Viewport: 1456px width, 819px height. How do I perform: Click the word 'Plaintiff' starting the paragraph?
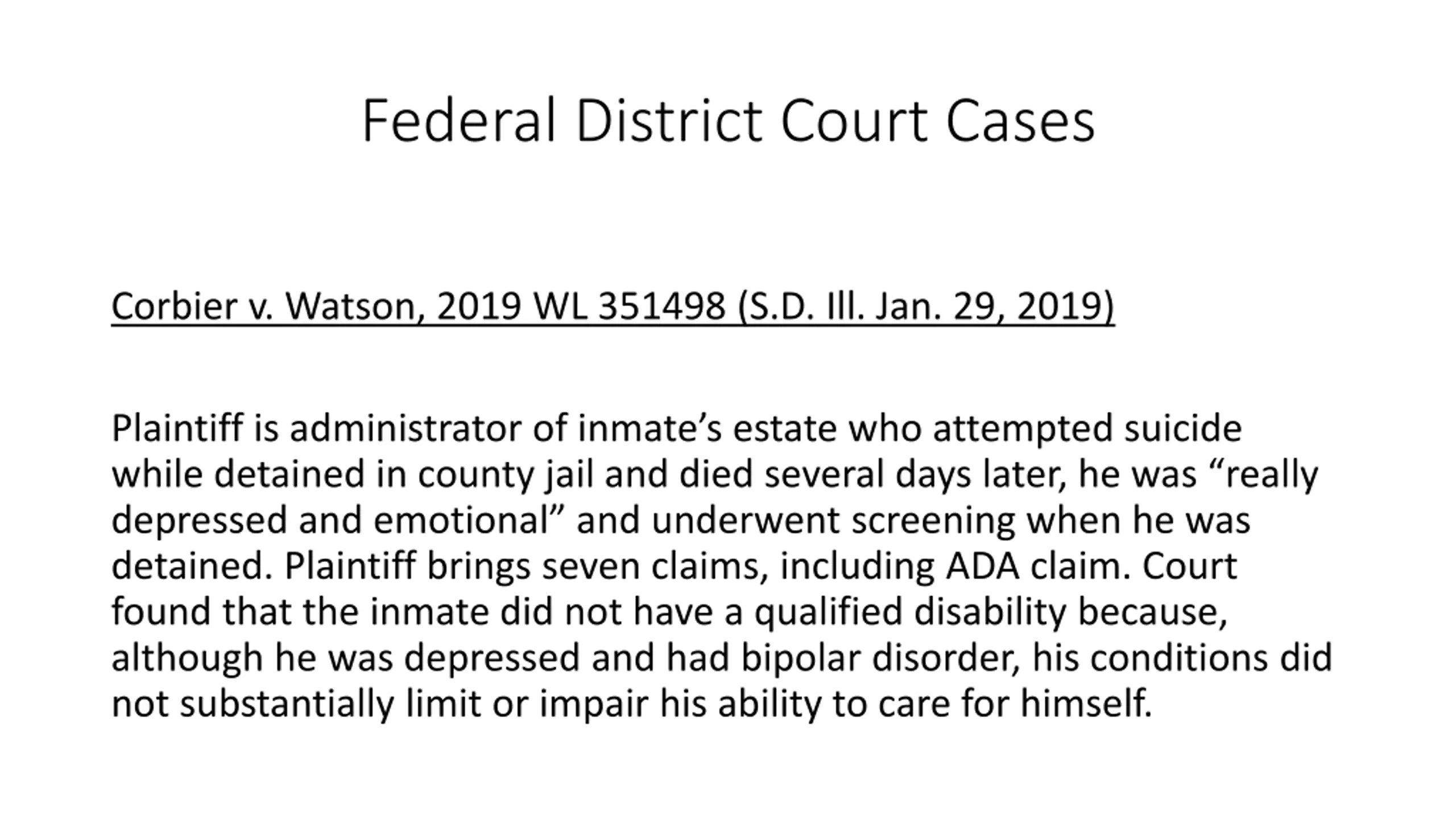click(177, 428)
